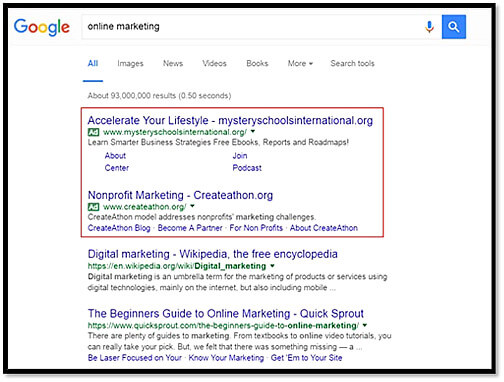Open Accelerate Your Lifestyle ad link

point(230,120)
